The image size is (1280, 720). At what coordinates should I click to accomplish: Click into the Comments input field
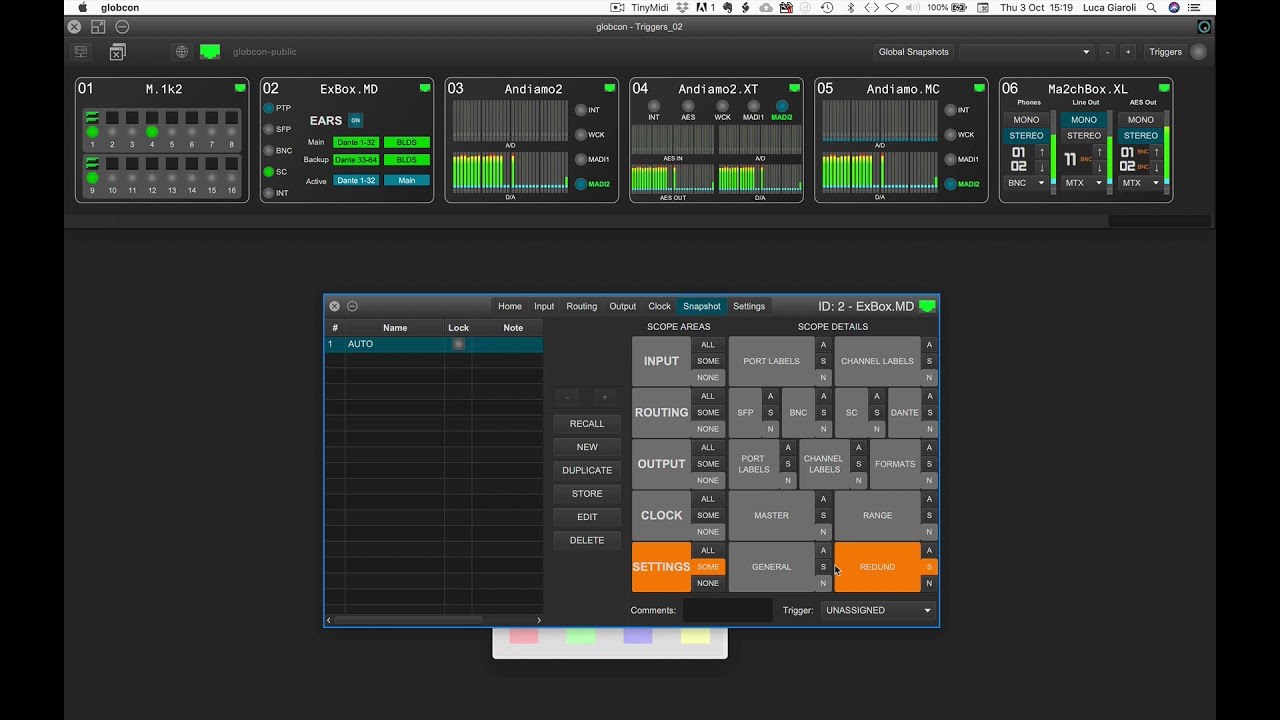[x=727, y=610]
